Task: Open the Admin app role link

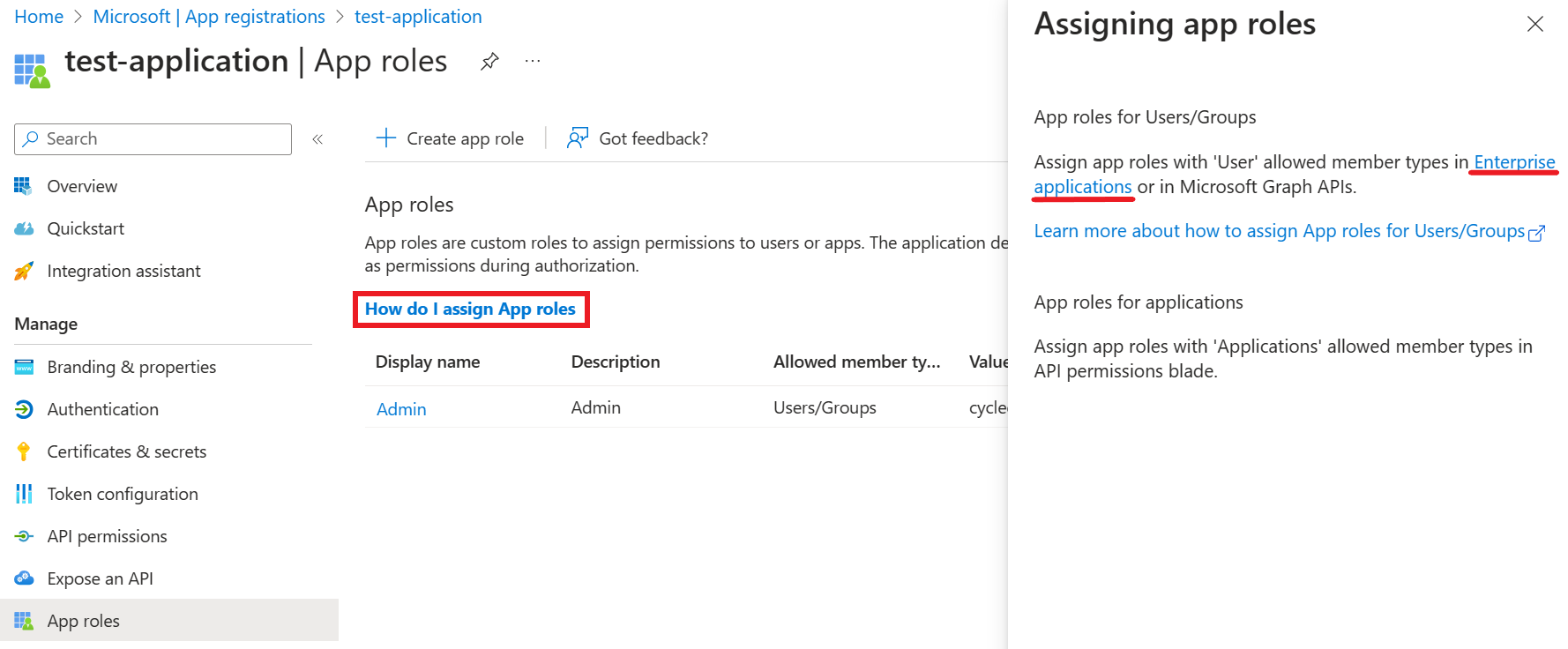Action: (x=401, y=409)
